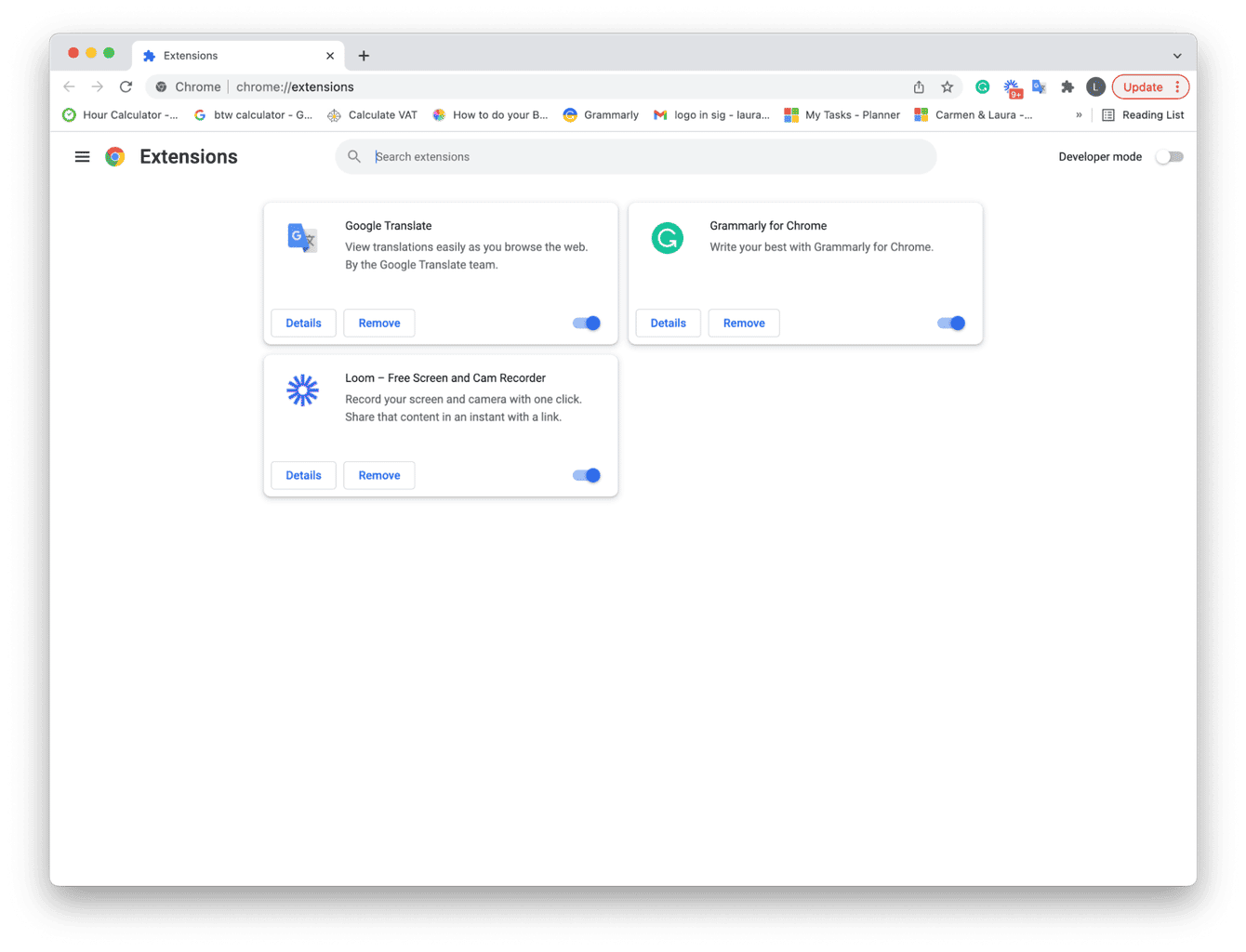
Task: Click the share/export icon in address bar
Action: tap(919, 86)
